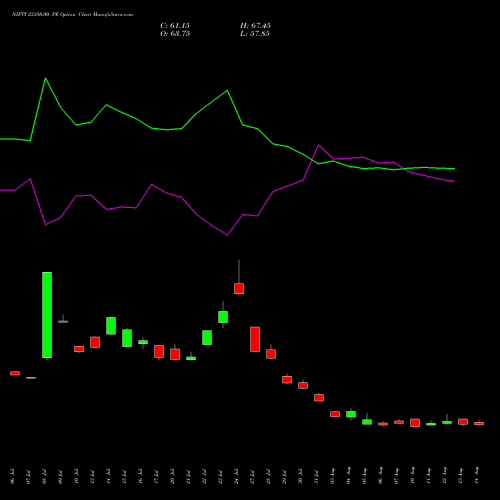This screenshot has width=500, height=500.
Task: Click the low value 'L: 57.85'
Action: (255, 34)
